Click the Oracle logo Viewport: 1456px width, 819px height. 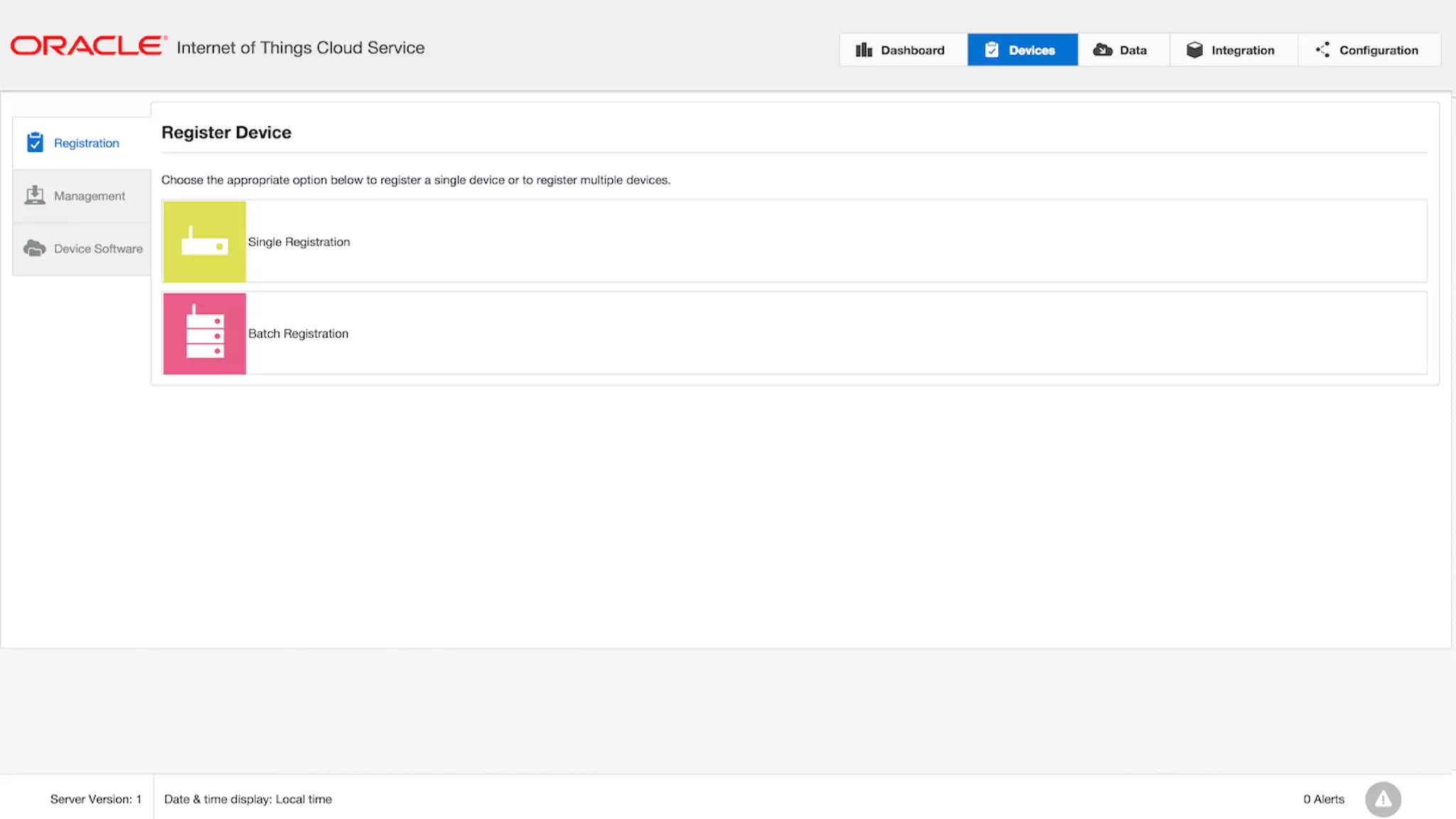point(87,46)
